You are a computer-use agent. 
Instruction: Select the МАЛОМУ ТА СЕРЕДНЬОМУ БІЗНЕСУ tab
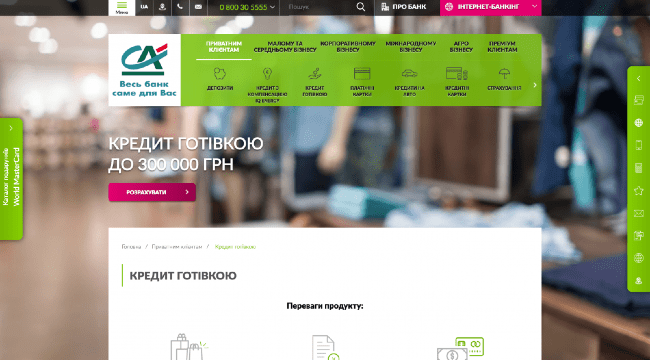(285, 46)
